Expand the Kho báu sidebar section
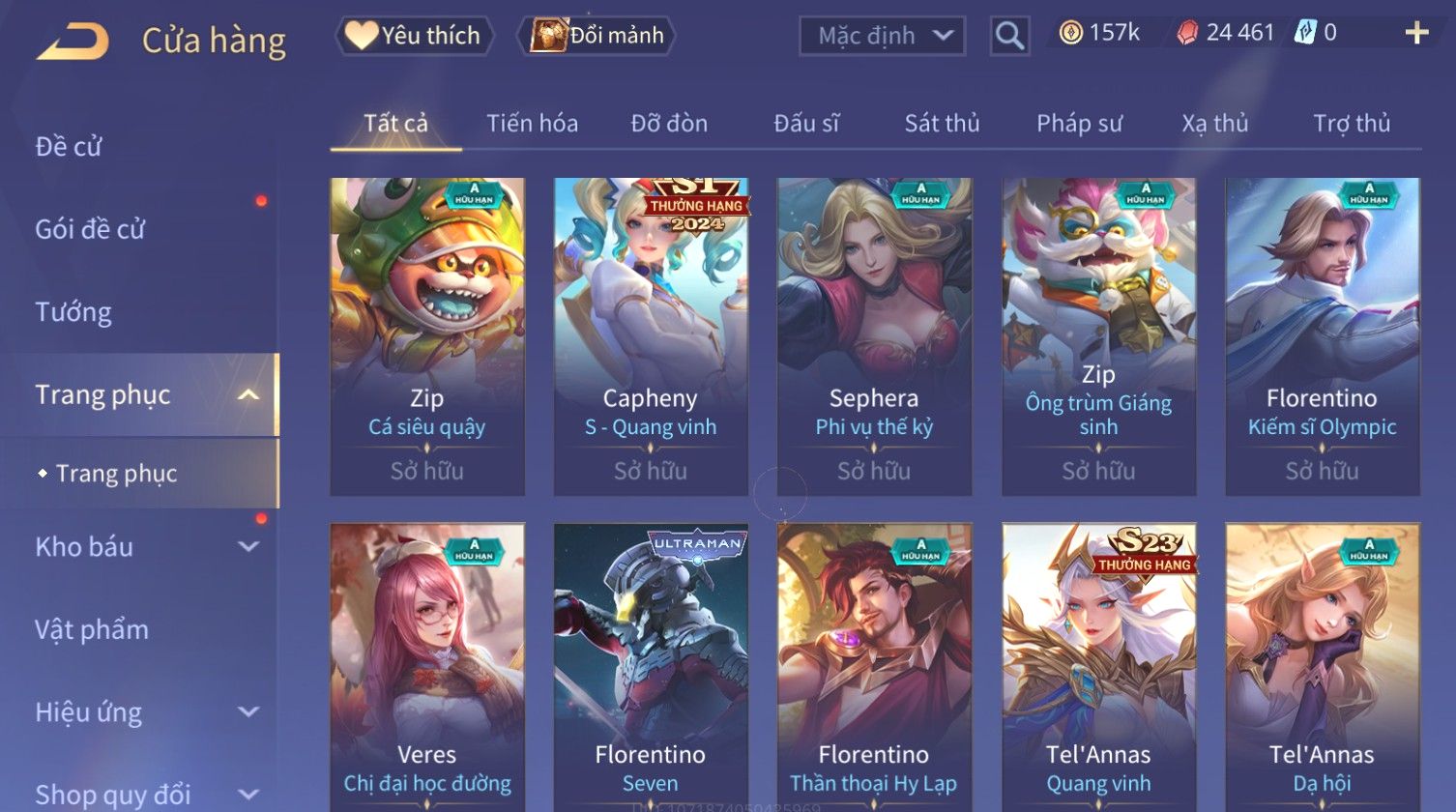The height and width of the screenshot is (812, 1456). pyautogui.click(x=248, y=546)
